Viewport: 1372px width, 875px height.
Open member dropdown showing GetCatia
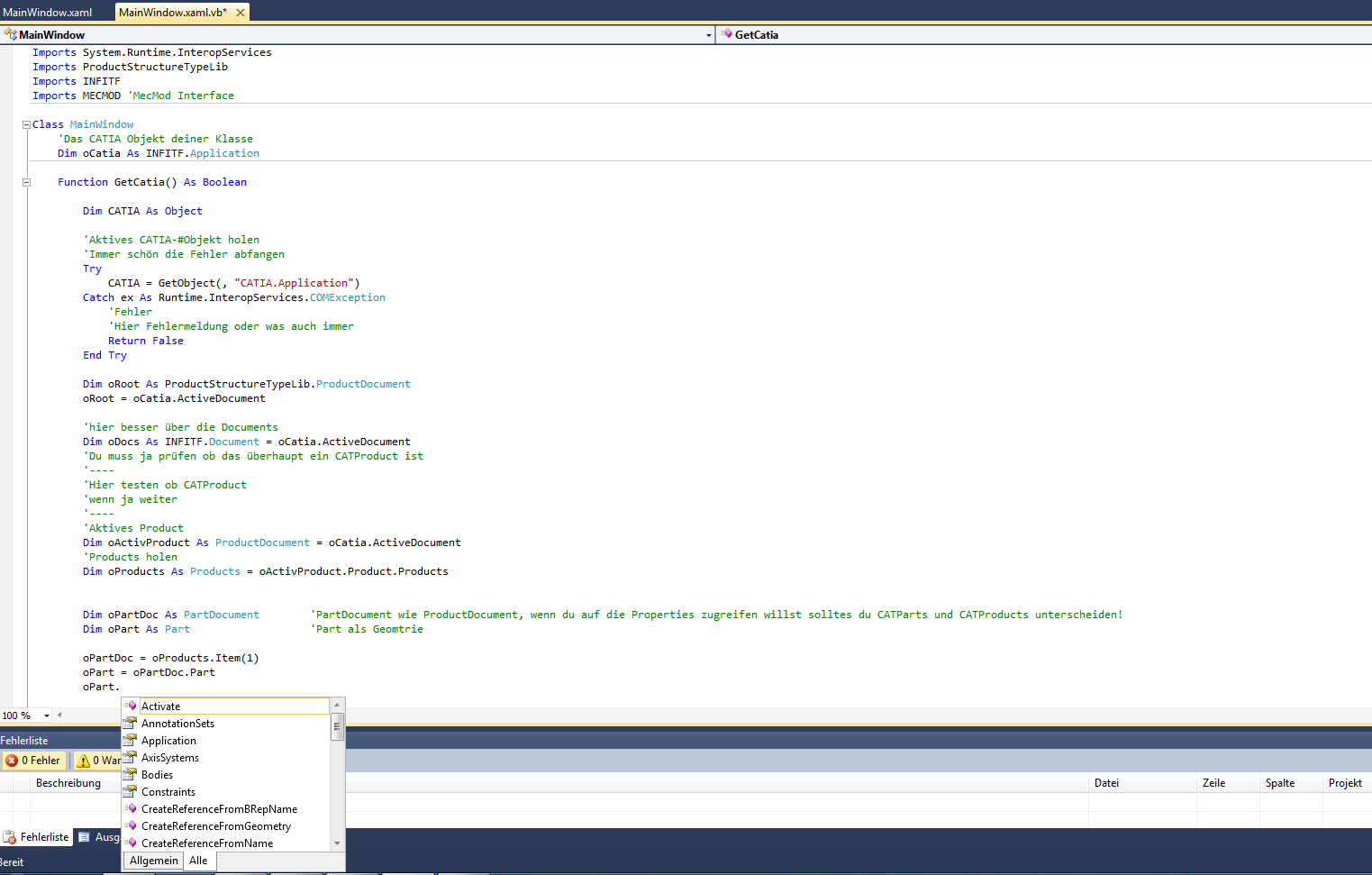pos(1045,34)
